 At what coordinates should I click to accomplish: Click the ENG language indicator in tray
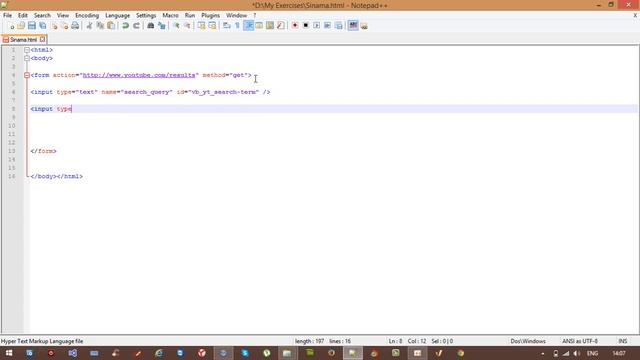pyautogui.click(x=592, y=353)
